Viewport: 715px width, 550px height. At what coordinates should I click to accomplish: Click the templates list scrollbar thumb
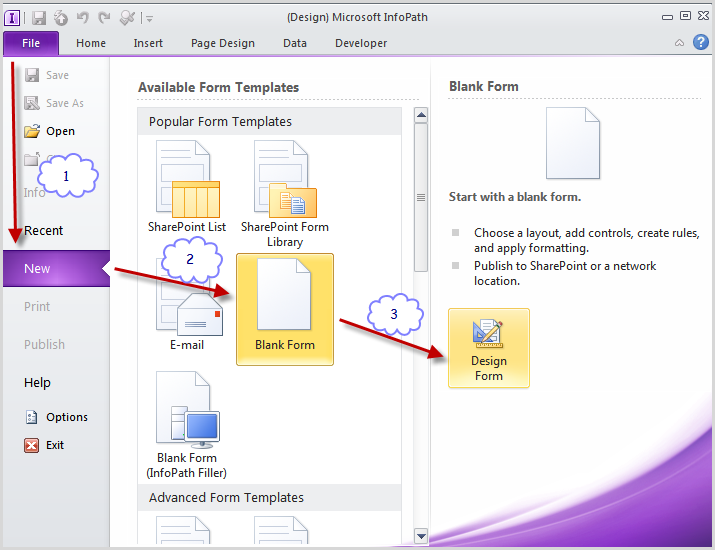click(x=421, y=197)
